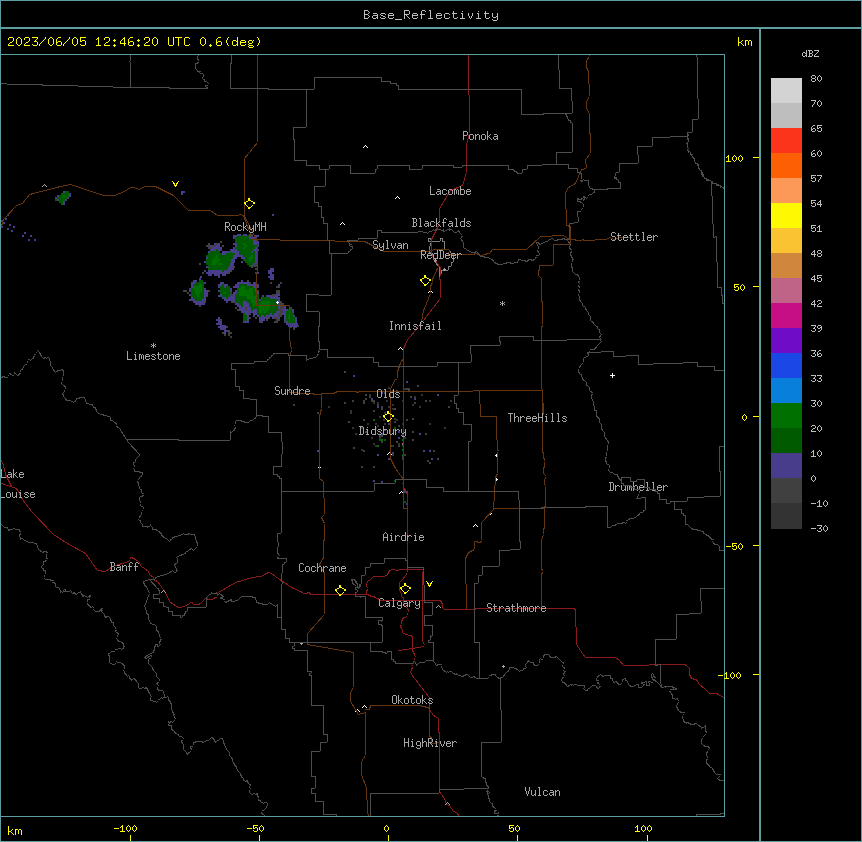Click the yellow diamond marker below Cochrane
This screenshot has width=862, height=842.
pyautogui.click(x=340, y=590)
